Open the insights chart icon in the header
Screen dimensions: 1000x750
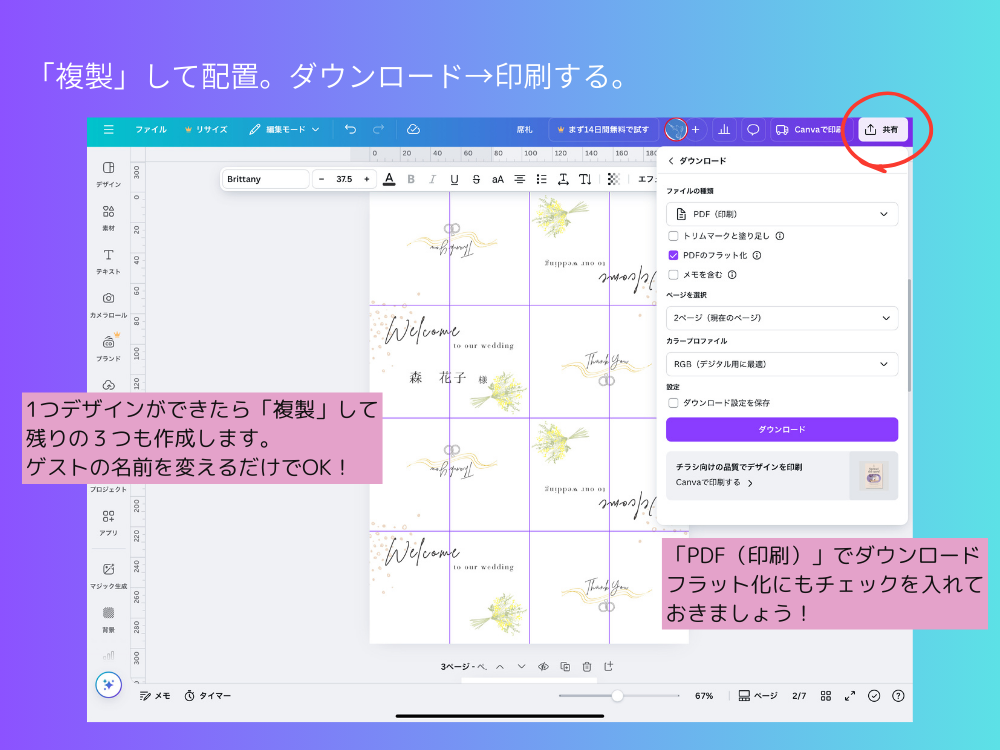click(724, 129)
